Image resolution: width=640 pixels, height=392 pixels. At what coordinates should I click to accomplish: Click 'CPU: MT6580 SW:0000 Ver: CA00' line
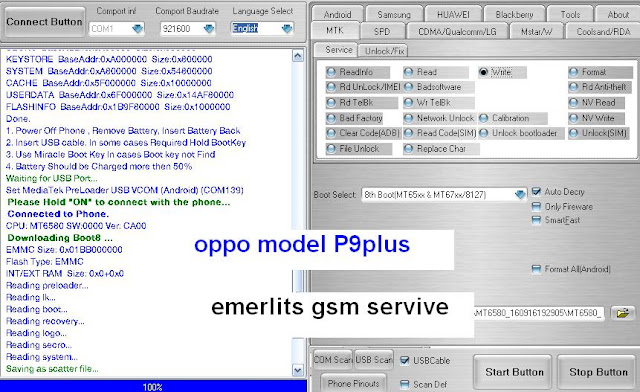coord(76,225)
